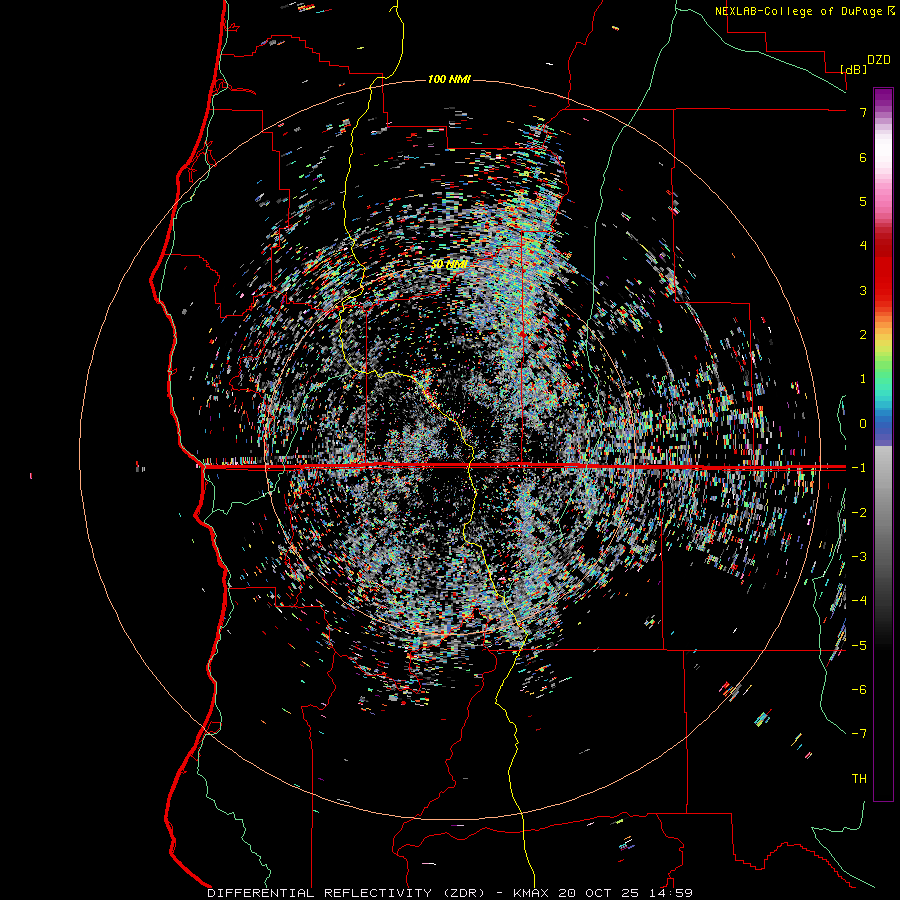
Task: Click the -5 value on the scale
Action: (859, 646)
